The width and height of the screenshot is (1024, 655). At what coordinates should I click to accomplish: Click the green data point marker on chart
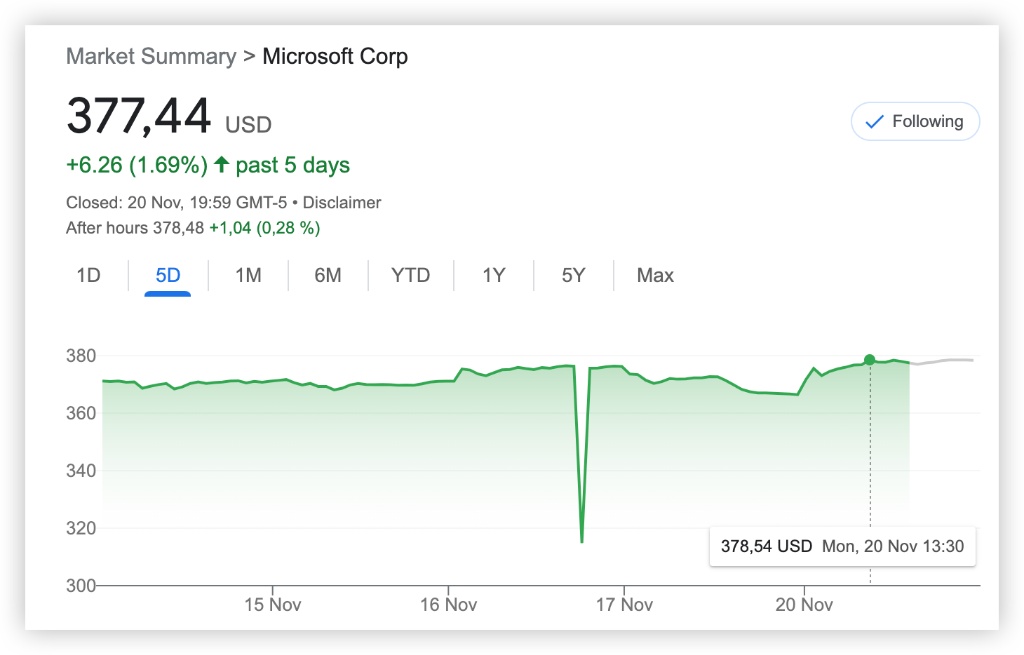pyautogui.click(x=869, y=360)
